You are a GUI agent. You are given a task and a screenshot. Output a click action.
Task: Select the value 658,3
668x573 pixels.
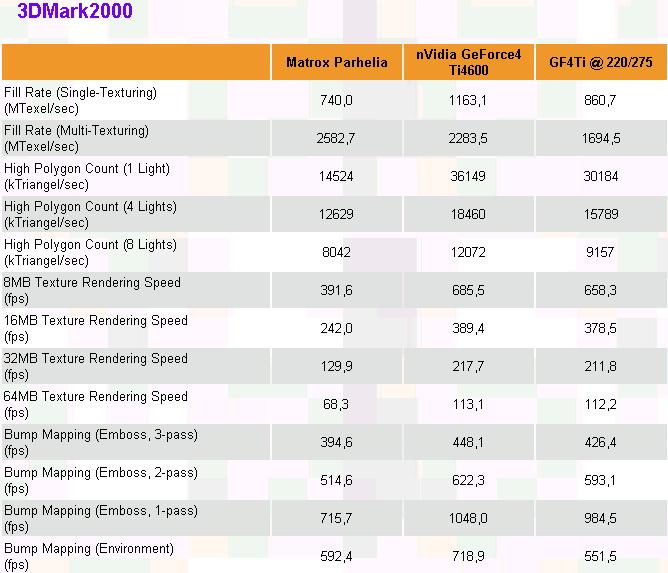pos(600,290)
